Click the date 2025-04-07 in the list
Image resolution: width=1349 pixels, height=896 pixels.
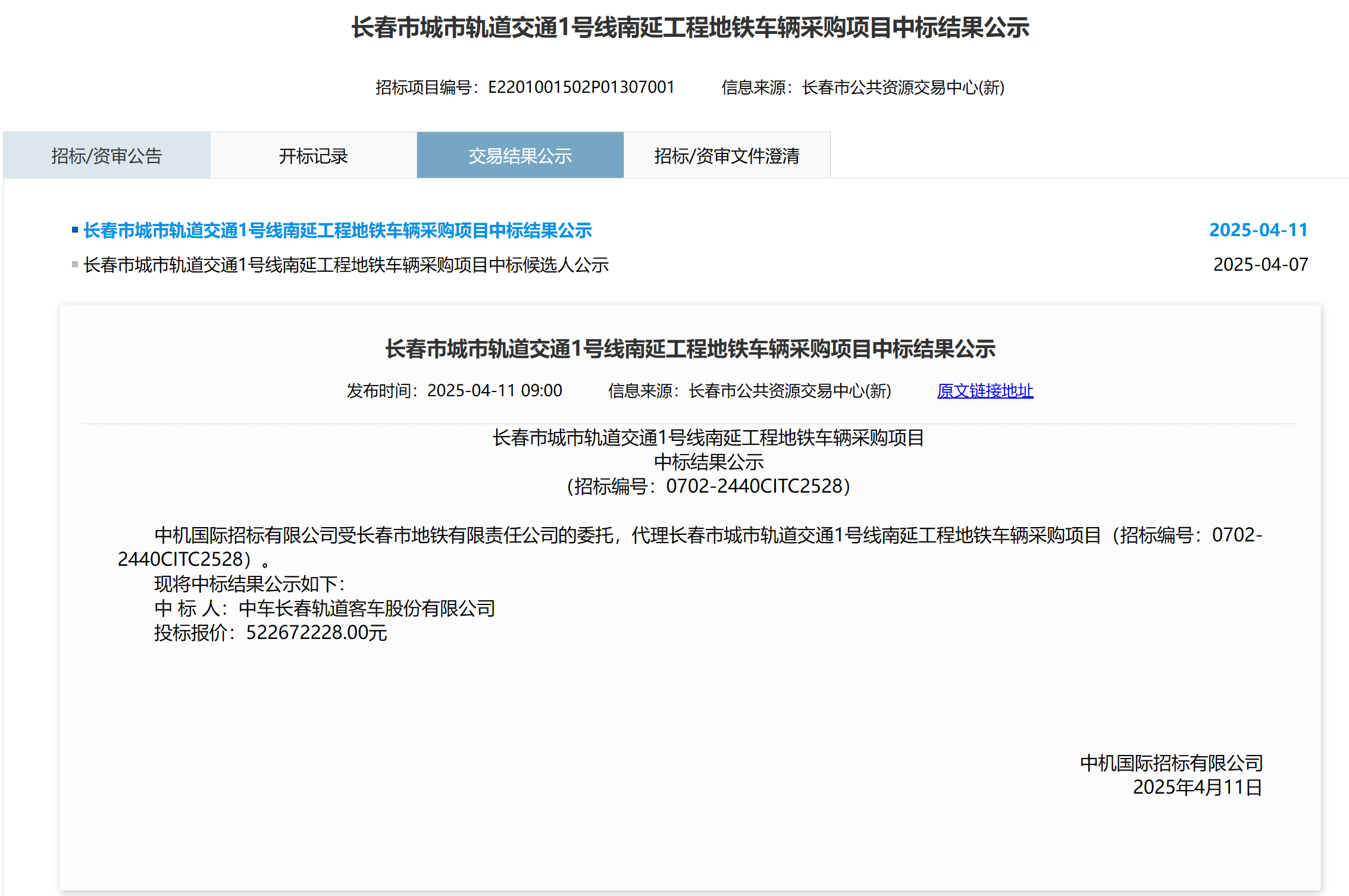[x=1260, y=265]
